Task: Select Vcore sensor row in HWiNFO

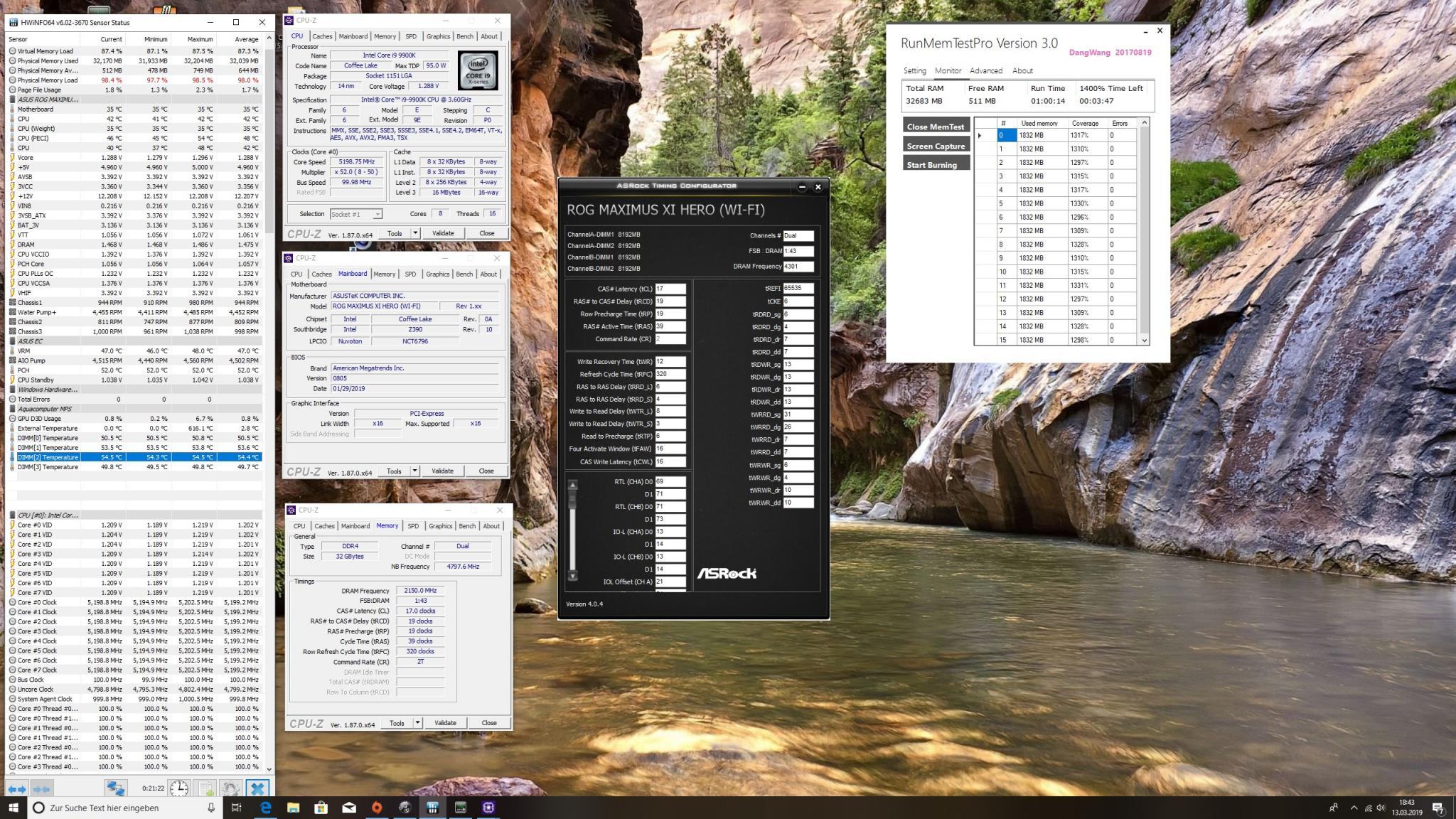Action: (135, 157)
